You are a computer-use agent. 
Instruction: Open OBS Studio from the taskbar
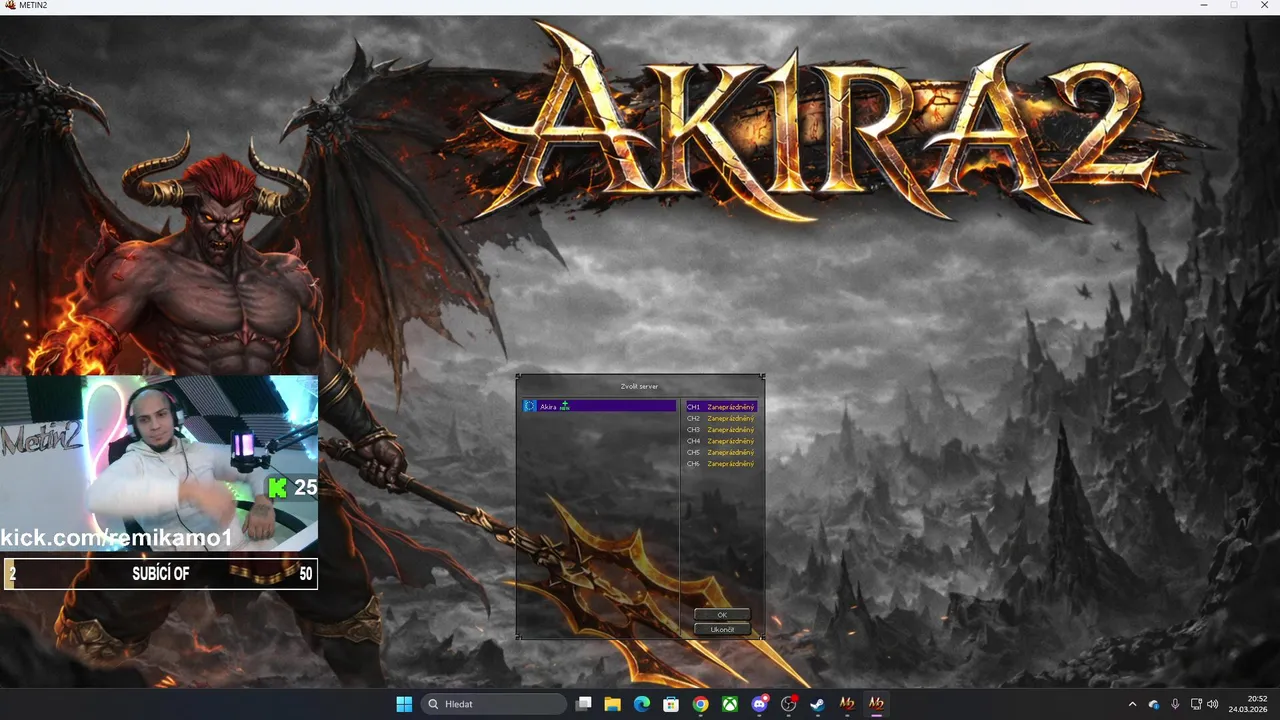789,704
